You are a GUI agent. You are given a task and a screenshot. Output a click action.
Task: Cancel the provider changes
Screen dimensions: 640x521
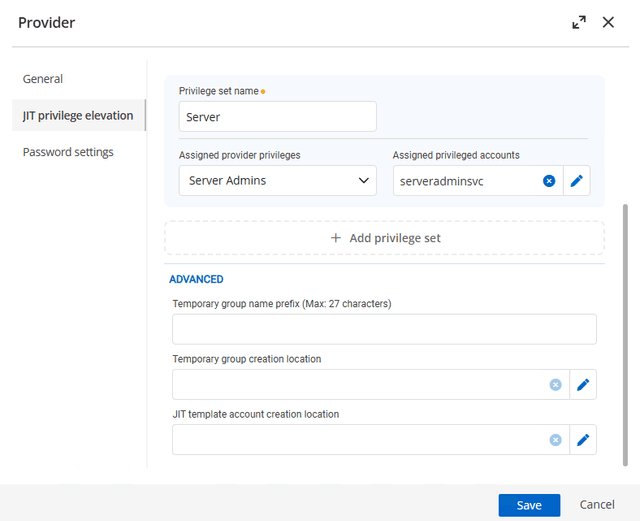point(597,505)
